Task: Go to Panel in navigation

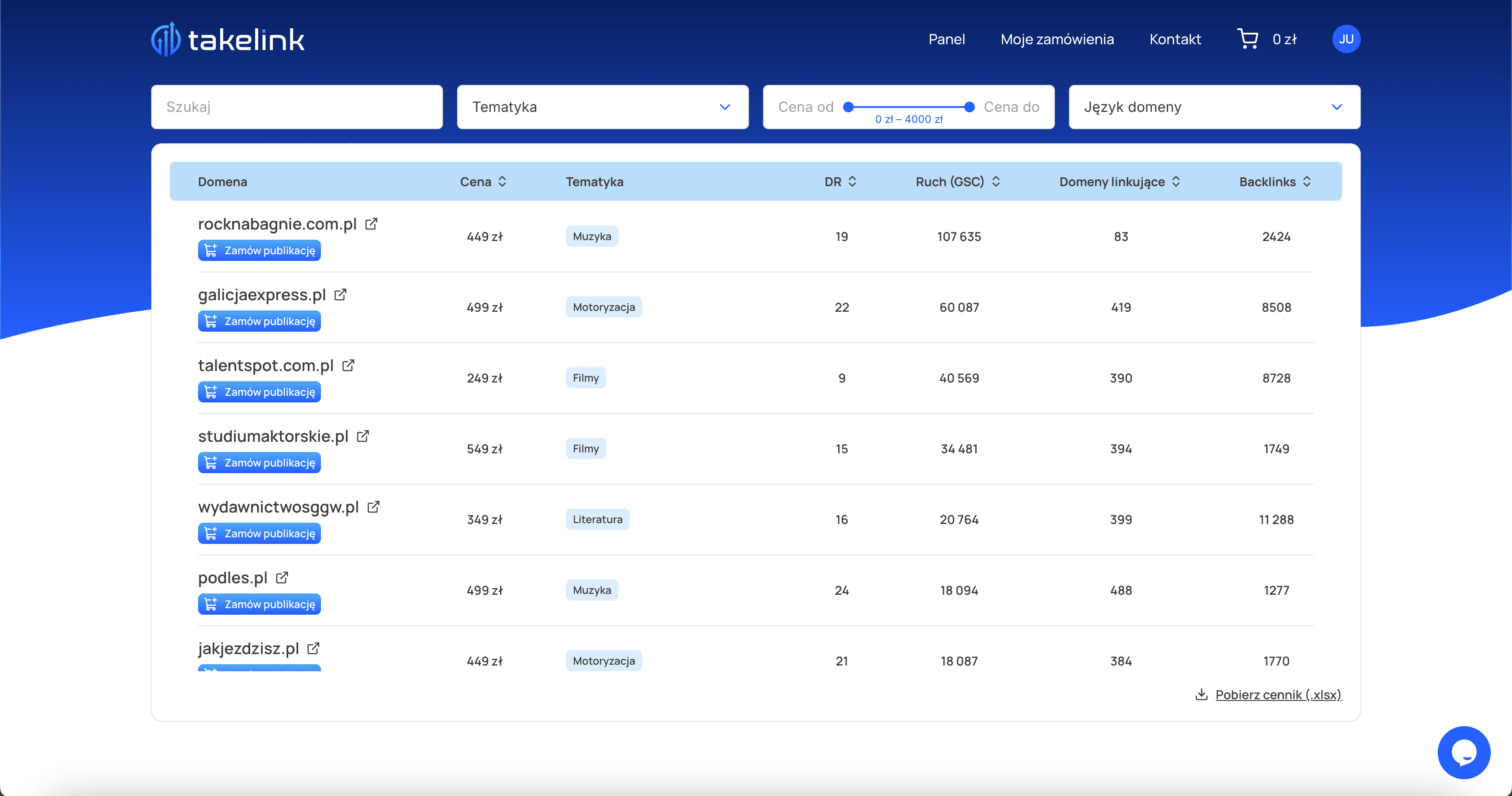Action: [946, 39]
